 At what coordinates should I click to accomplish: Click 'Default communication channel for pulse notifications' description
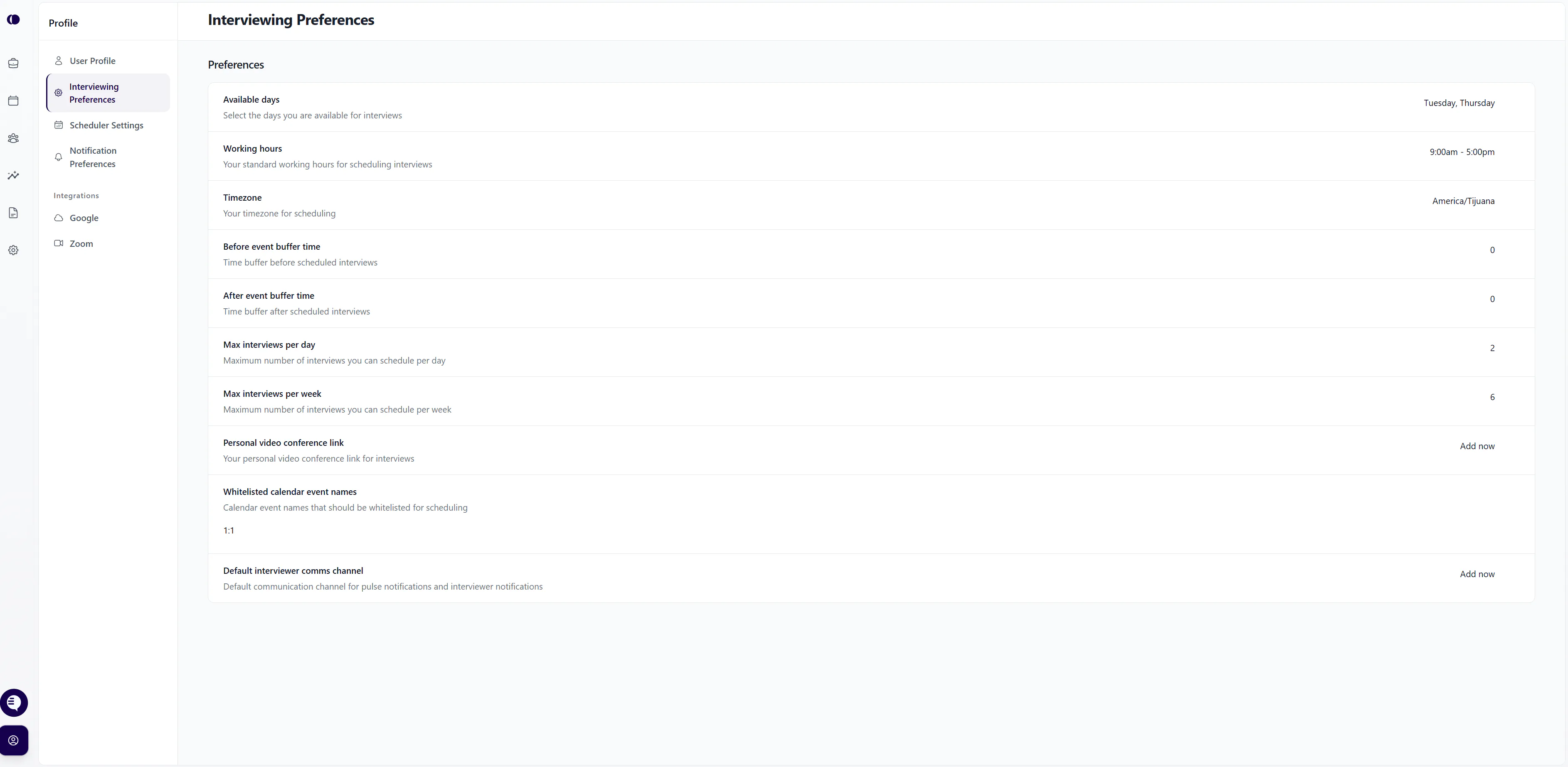point(383,587)
